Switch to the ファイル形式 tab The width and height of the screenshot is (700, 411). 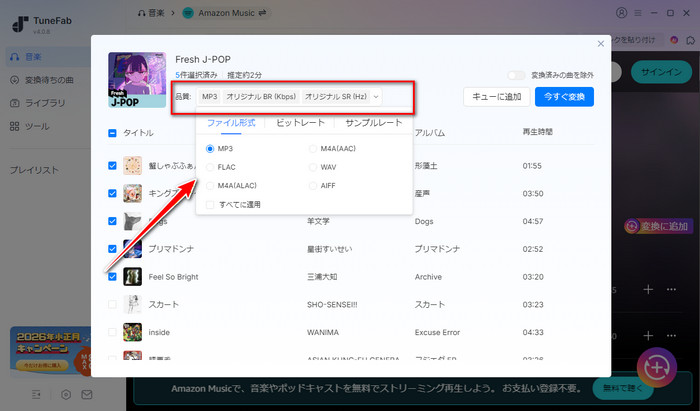(x=231, y=123)
